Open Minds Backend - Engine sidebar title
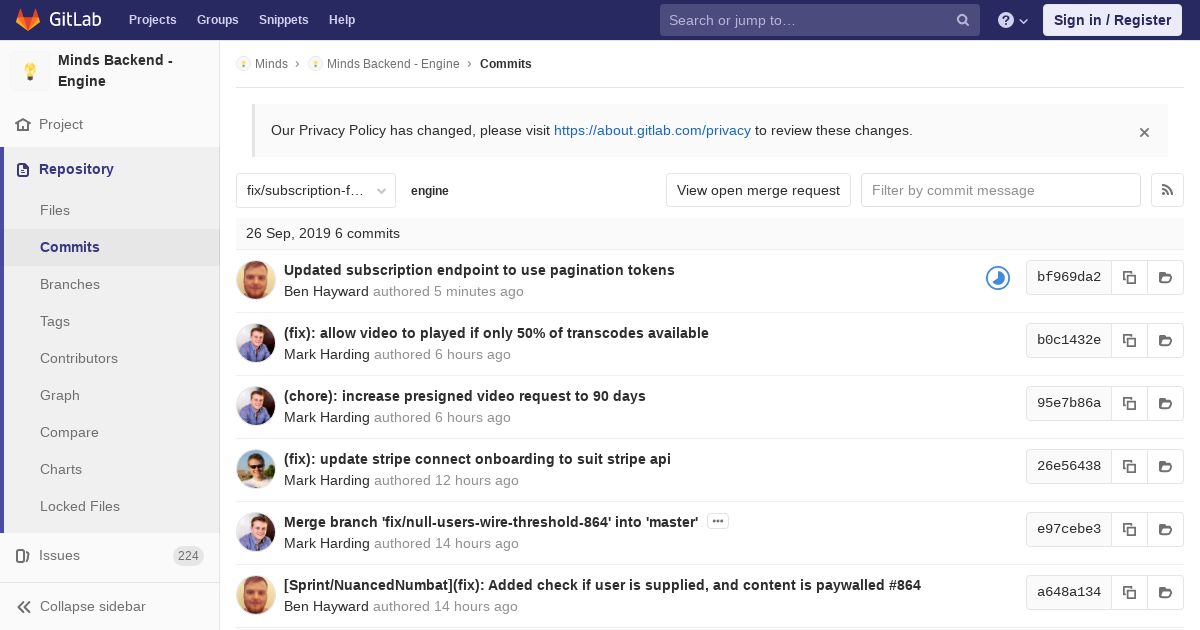The height and width of the screenshot is (630, 1200). (115, 71)
